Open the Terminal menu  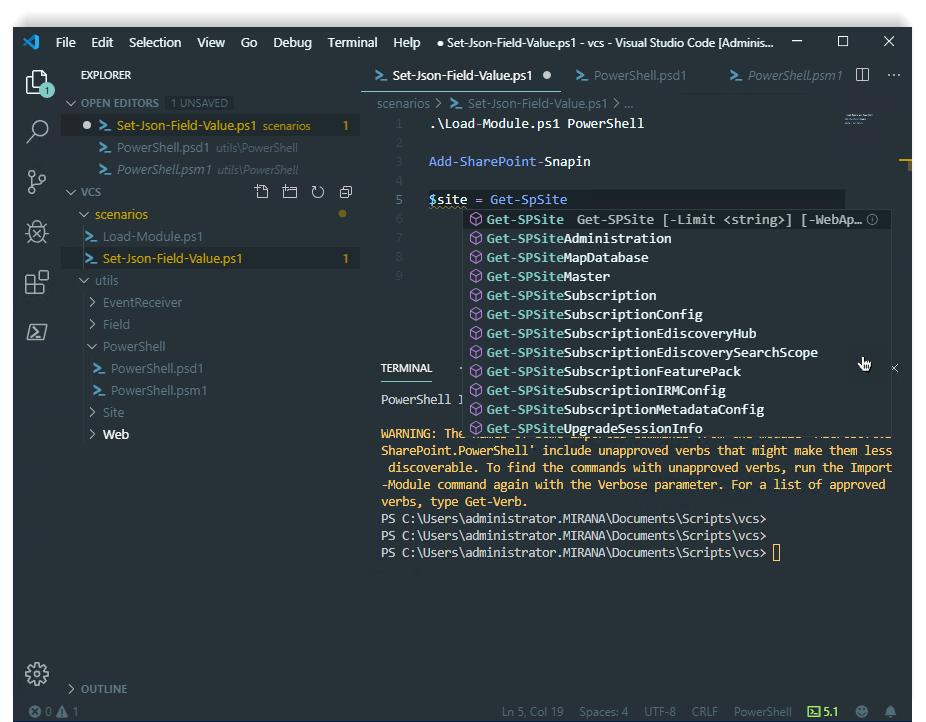click(352, 43)
